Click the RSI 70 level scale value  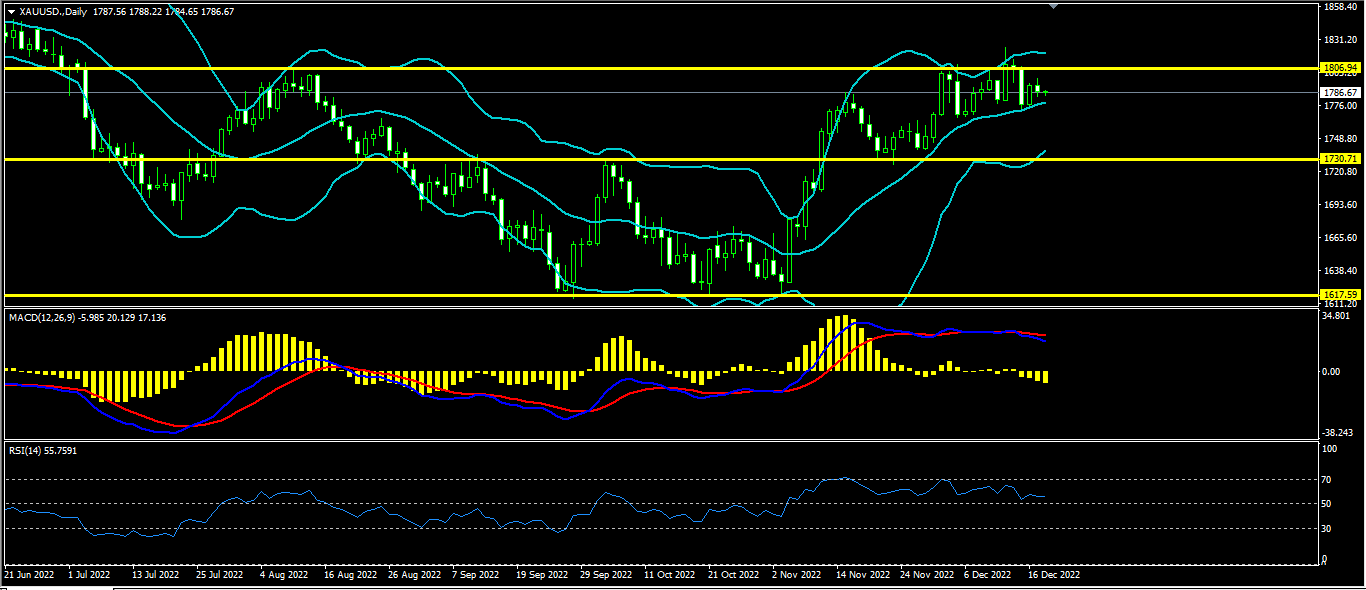1327,480
